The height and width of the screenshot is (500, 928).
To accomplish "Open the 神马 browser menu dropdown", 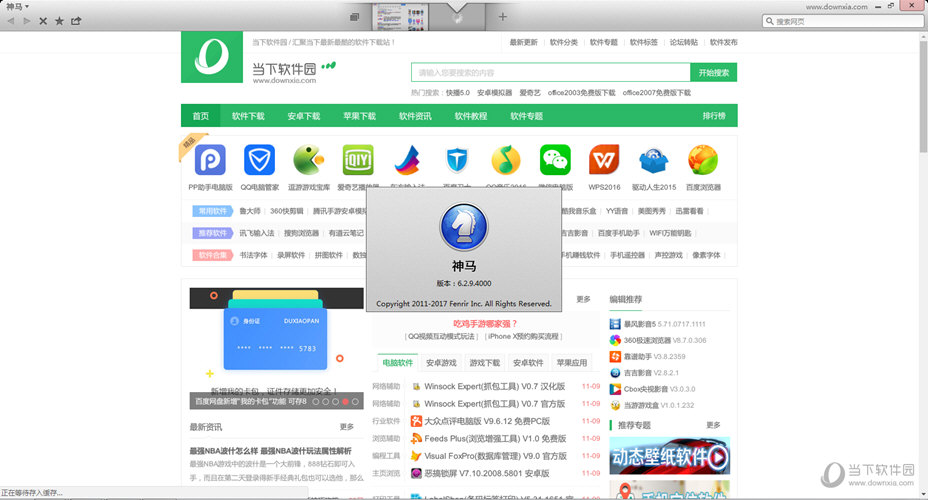I will (17, 7).
